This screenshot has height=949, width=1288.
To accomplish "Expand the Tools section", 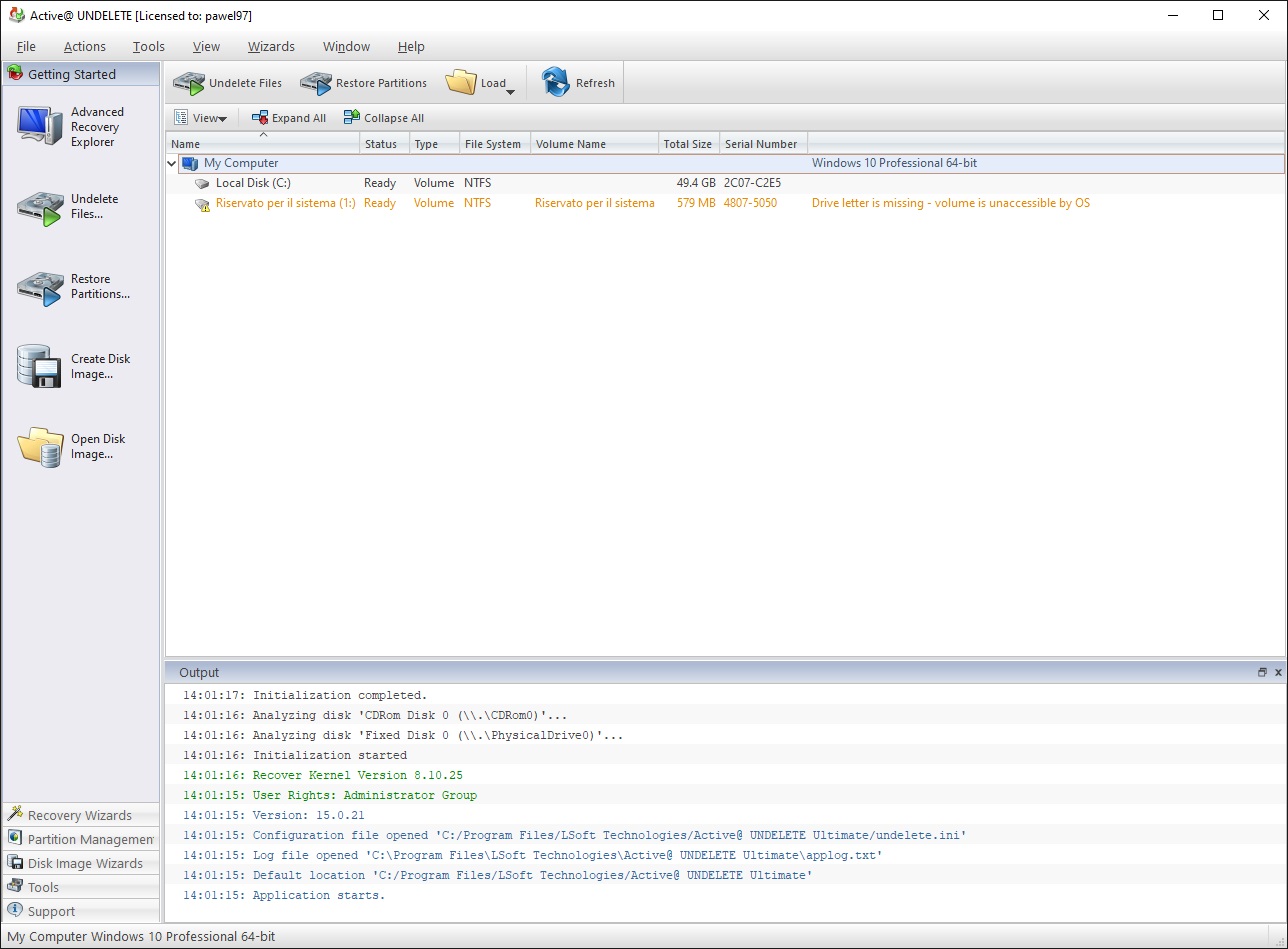I will pyautogui.click(x=80, y=887).
